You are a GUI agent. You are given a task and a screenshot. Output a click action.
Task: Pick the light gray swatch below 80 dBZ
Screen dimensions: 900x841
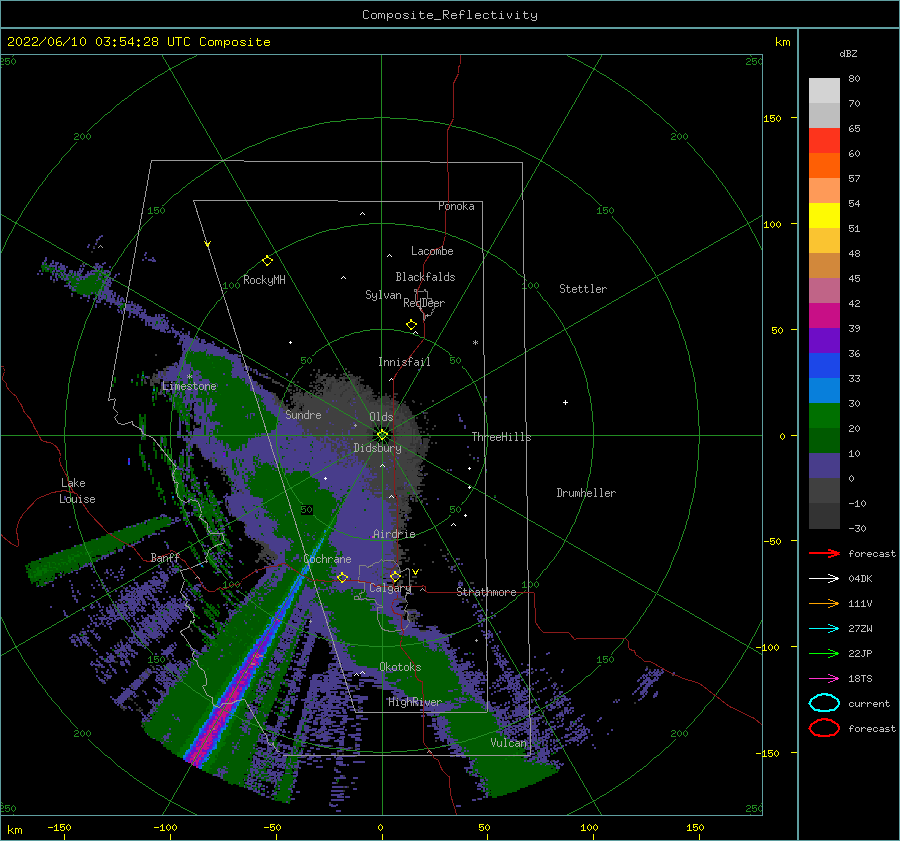point(824,90)
